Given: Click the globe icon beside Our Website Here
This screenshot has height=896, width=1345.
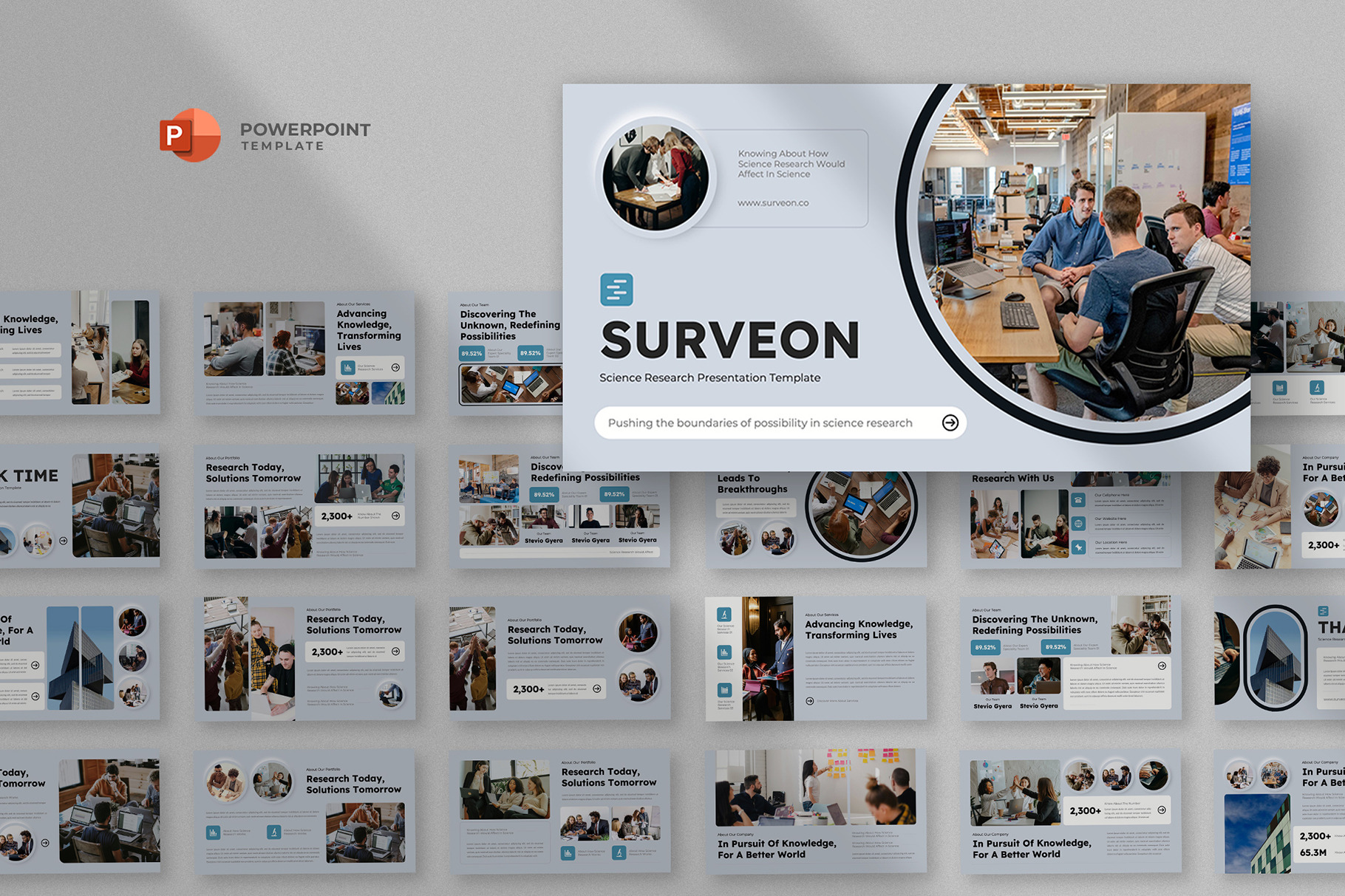Looking at the screenshot, I should [1079, 524].
